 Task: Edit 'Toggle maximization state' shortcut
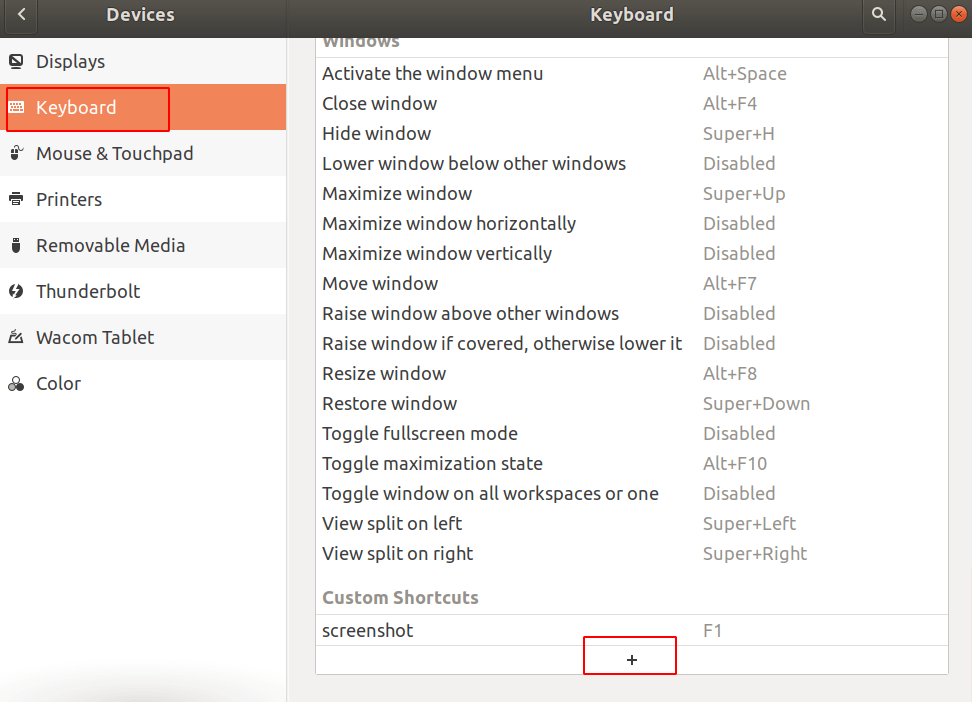(631, 463)
